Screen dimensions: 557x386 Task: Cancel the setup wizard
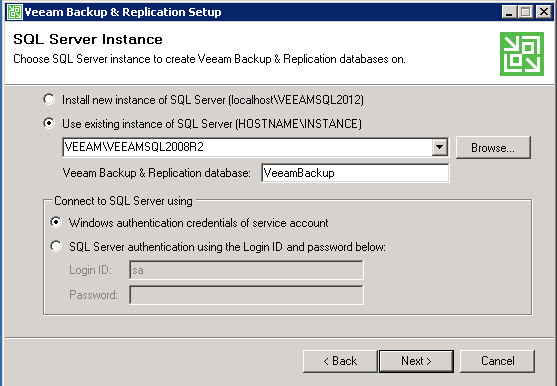point(497,361)
